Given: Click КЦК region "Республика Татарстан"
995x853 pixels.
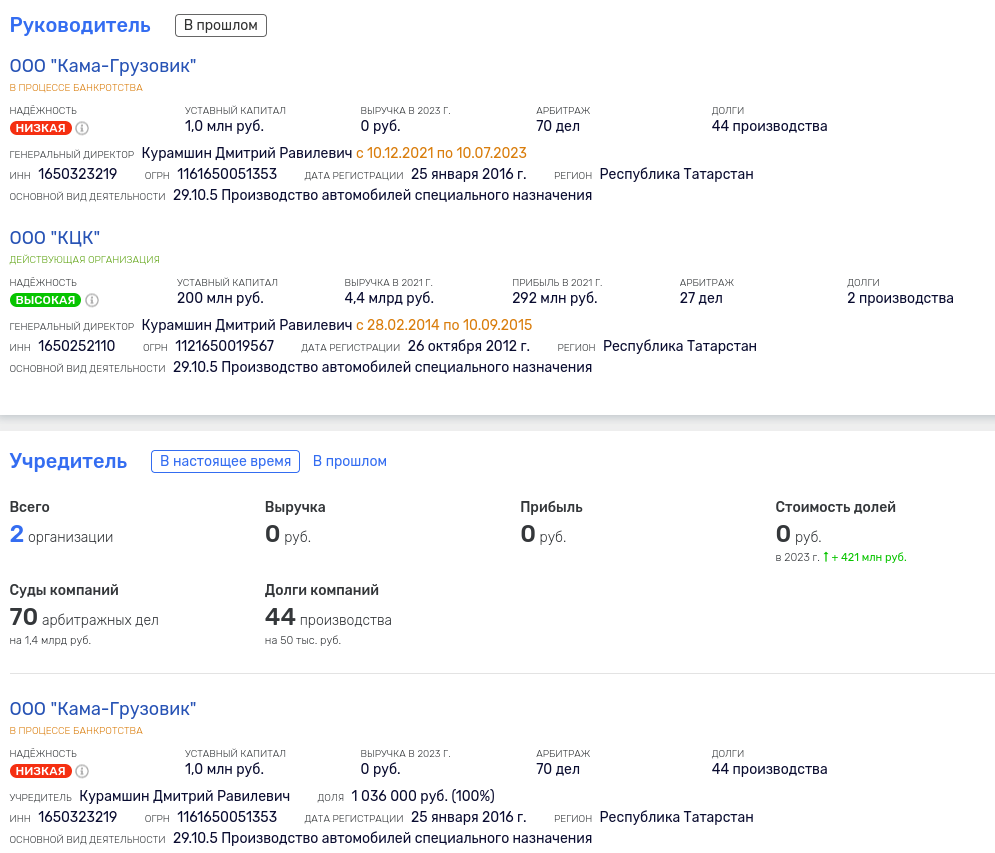Looking at the screenshot, I should [680, 347].
